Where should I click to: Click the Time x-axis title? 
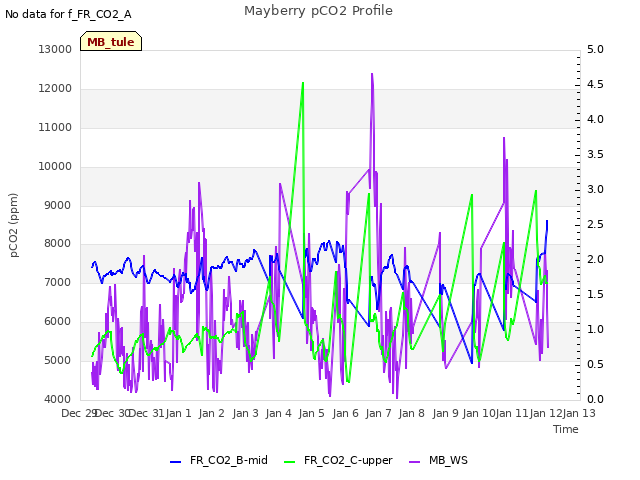pyautogui.click(x=566, y=429)
